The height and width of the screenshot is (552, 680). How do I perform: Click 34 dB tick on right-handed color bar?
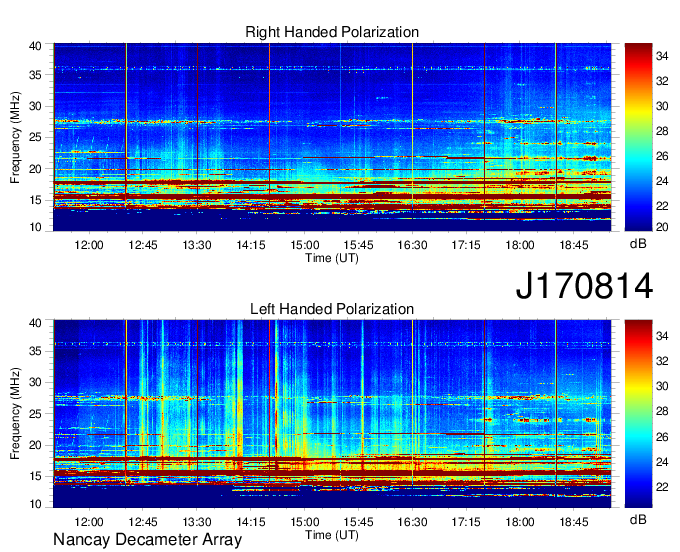(662, 56)
